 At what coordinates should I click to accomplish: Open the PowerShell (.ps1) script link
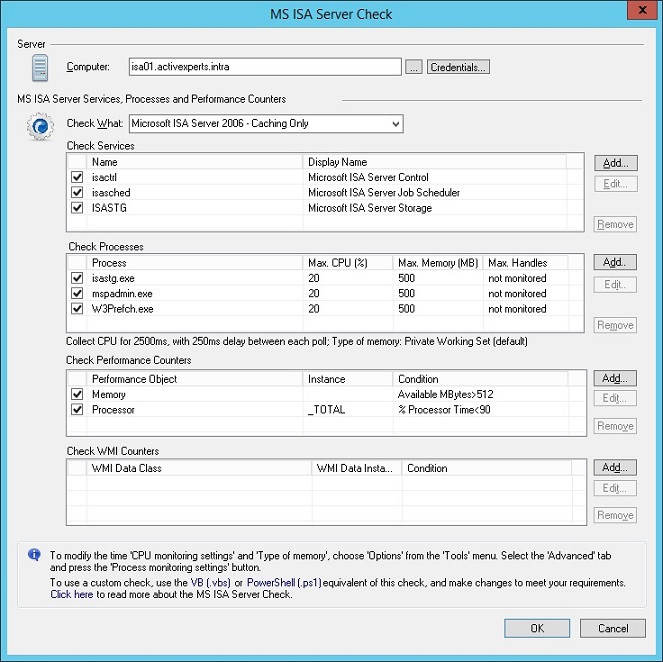point(284,583)
